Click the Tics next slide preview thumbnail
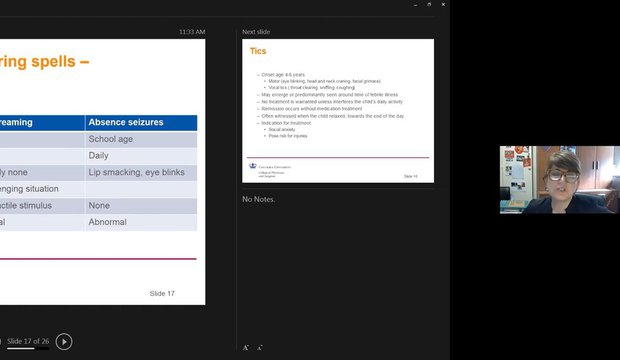Image resolution: width=620 pixels, height=360 pixels. point(338,111)
